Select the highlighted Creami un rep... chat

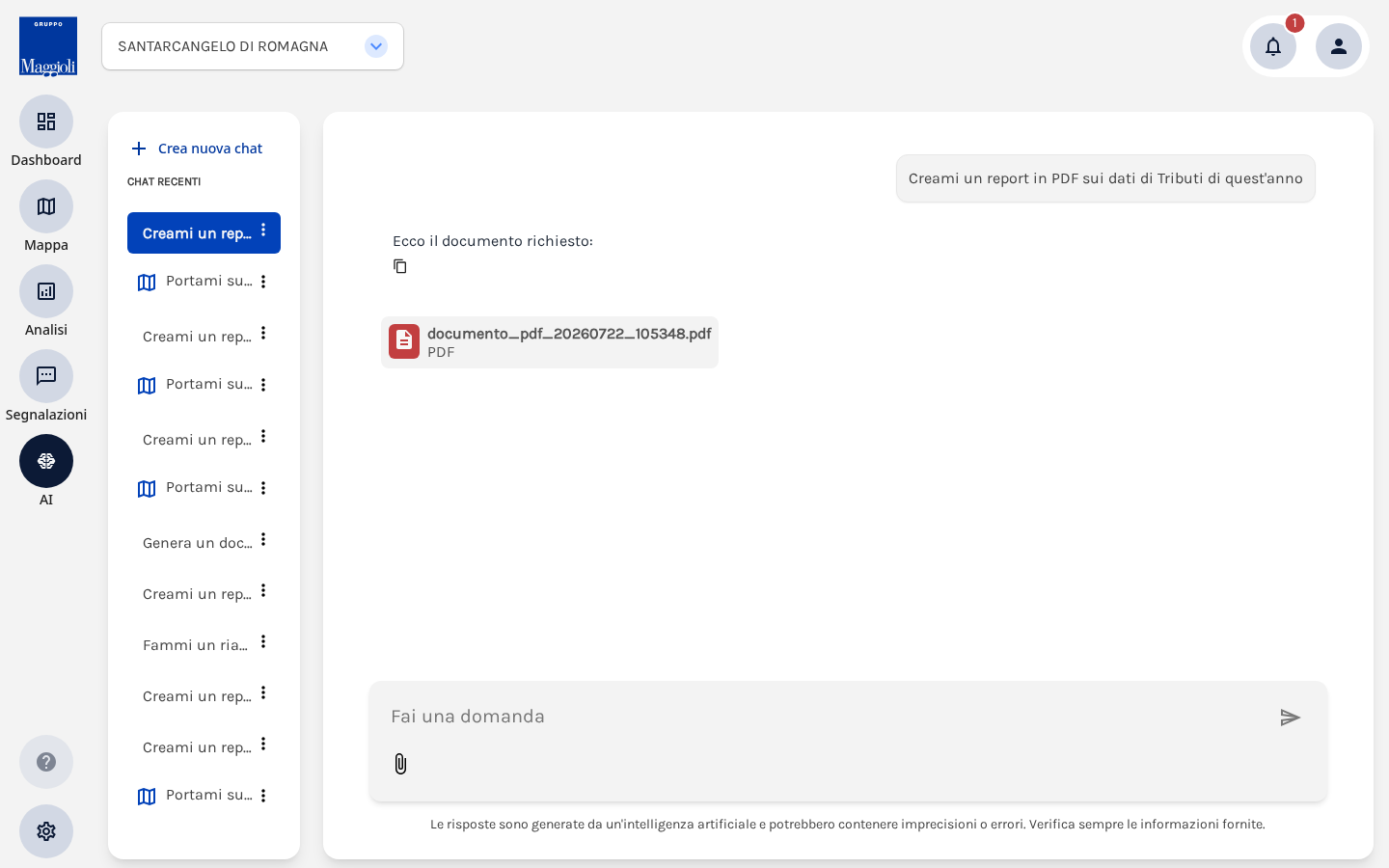[204, 233]
